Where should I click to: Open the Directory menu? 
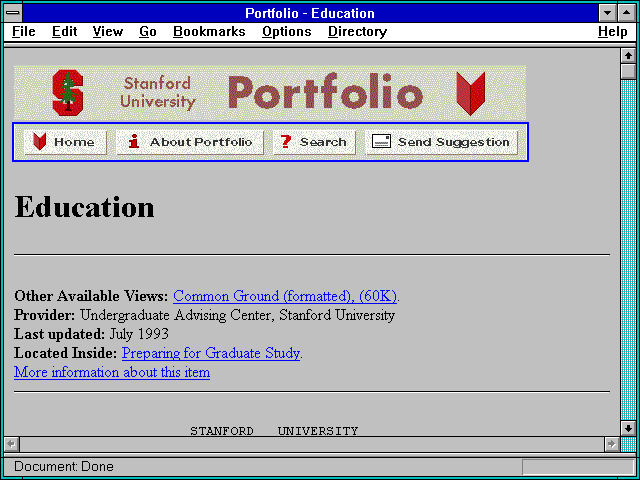click(358, 31)
